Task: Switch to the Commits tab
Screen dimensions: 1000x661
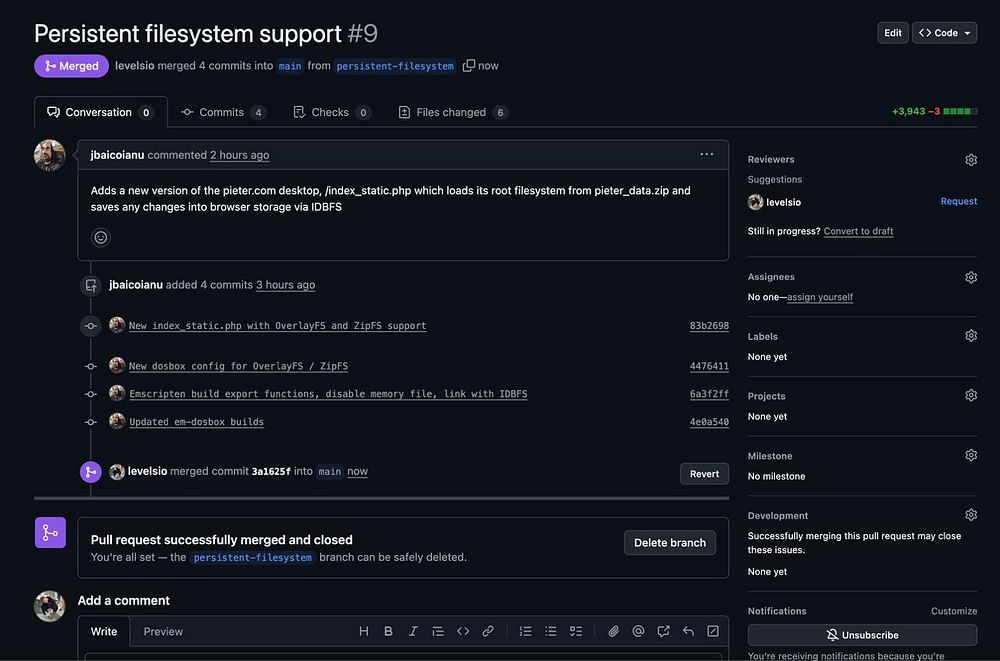Action: [223, 112]
